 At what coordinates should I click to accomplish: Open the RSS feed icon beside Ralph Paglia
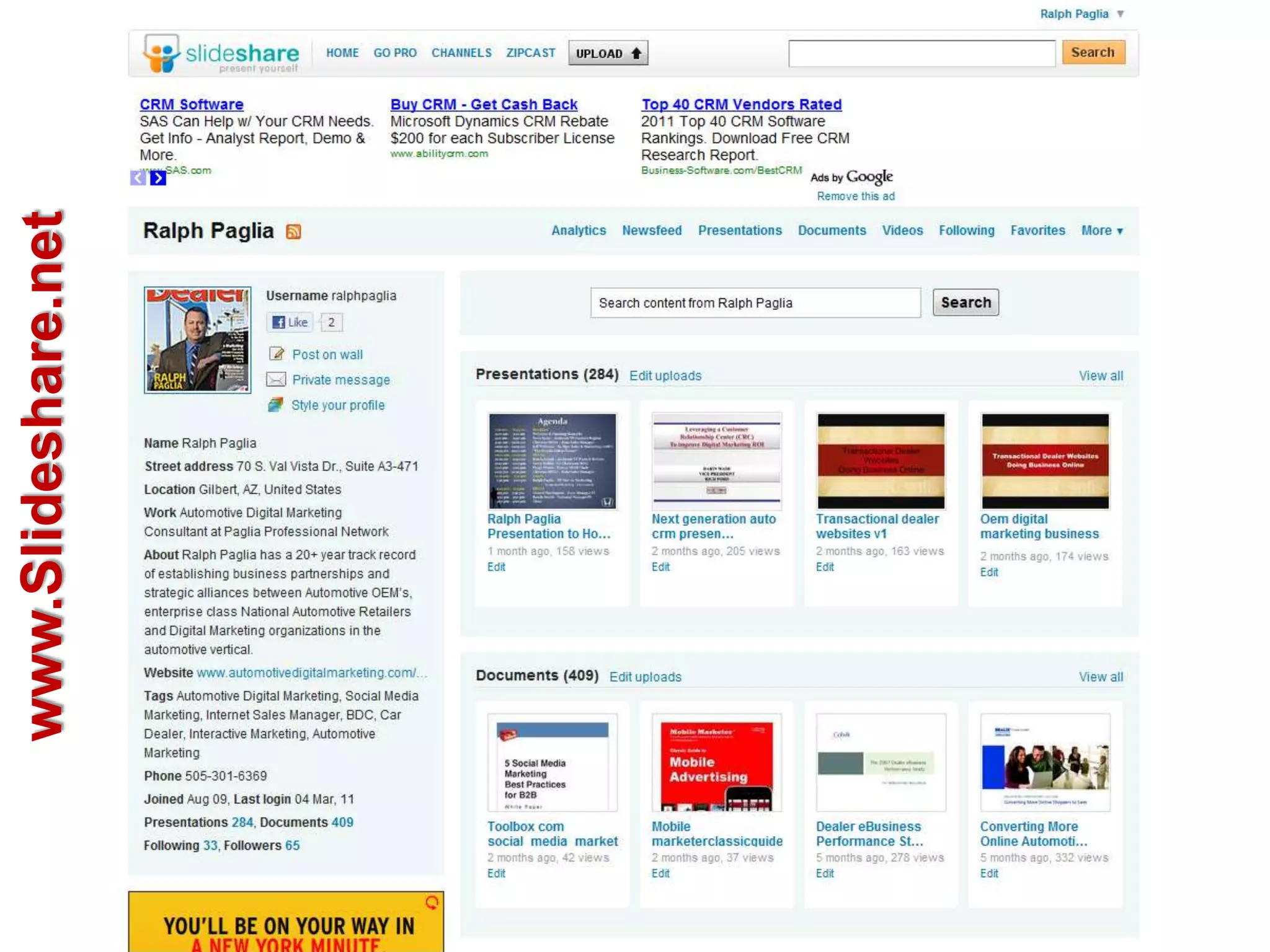293,232
